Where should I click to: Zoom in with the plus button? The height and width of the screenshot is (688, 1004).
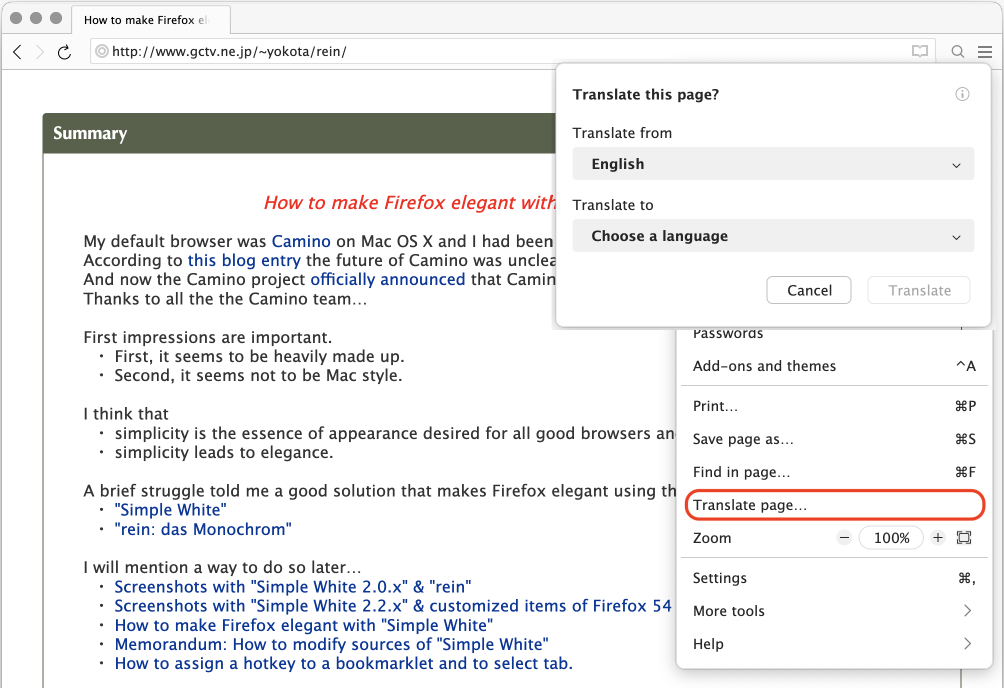[x=937, y=538]
